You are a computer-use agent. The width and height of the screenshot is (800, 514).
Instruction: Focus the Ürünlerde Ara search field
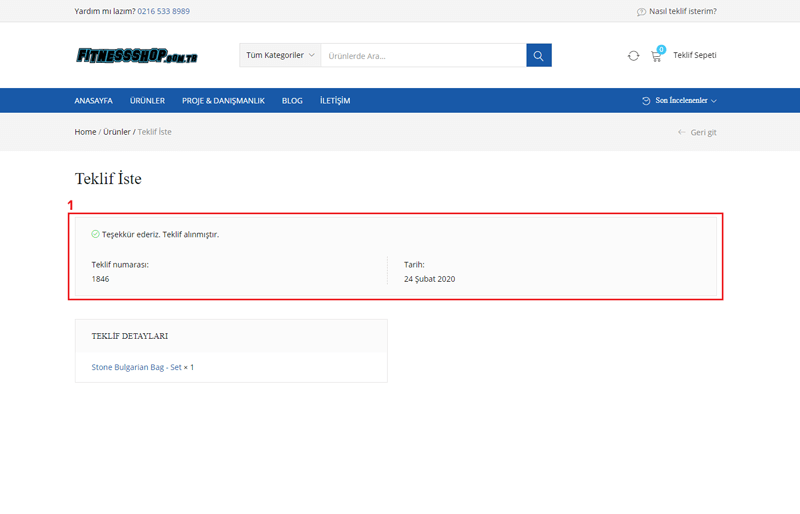pyautogui.click(x=422, y=56)
